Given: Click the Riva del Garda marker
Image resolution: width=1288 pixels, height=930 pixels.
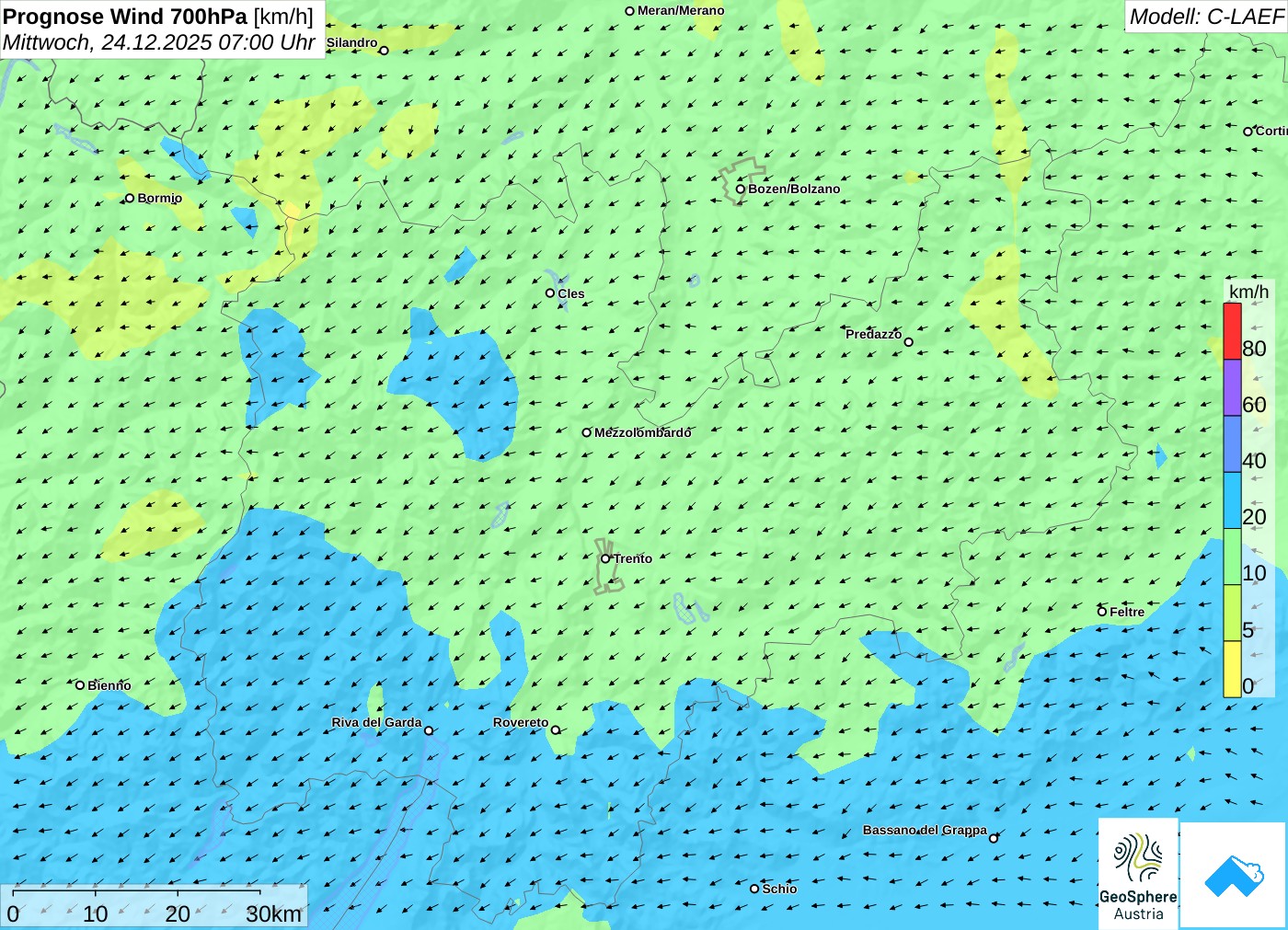Looking at the screenshot, I should tap(428, 730).
